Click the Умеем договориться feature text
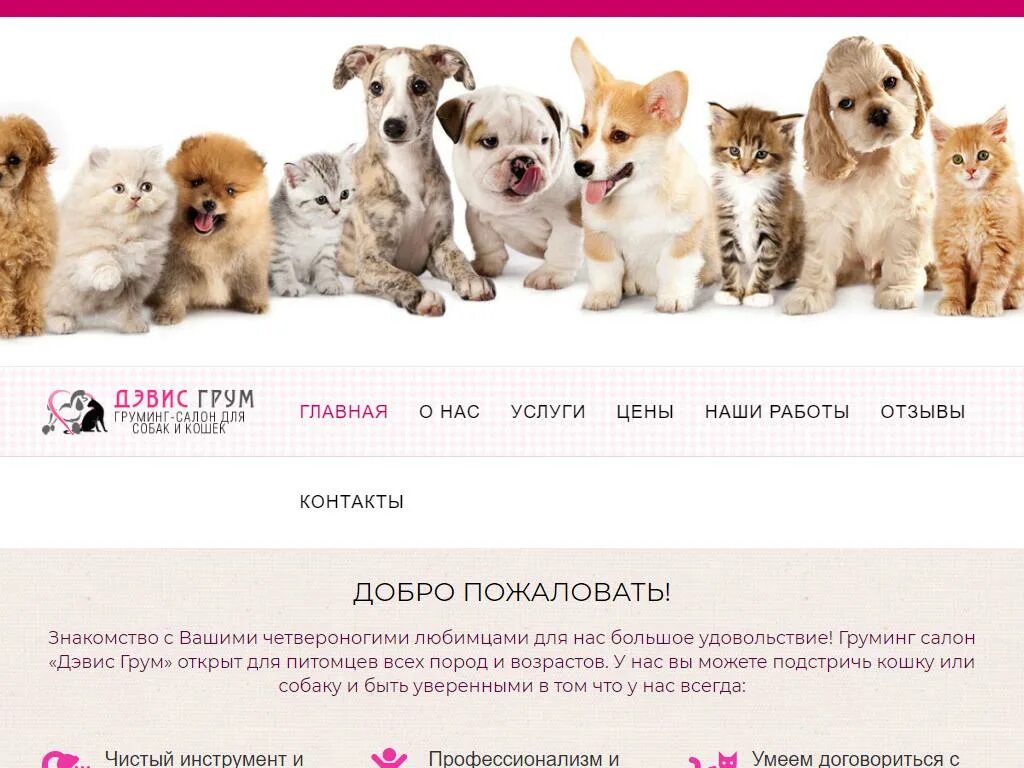The height and width of the screenshot is (768, 1024). point(856,759)
